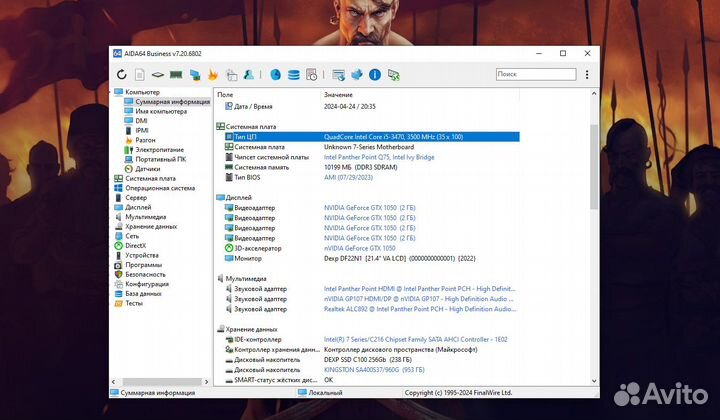This screenshot has height=420, width=720.
Task: Open the blue disk benchmark icon
Action: tap(276, 74)
